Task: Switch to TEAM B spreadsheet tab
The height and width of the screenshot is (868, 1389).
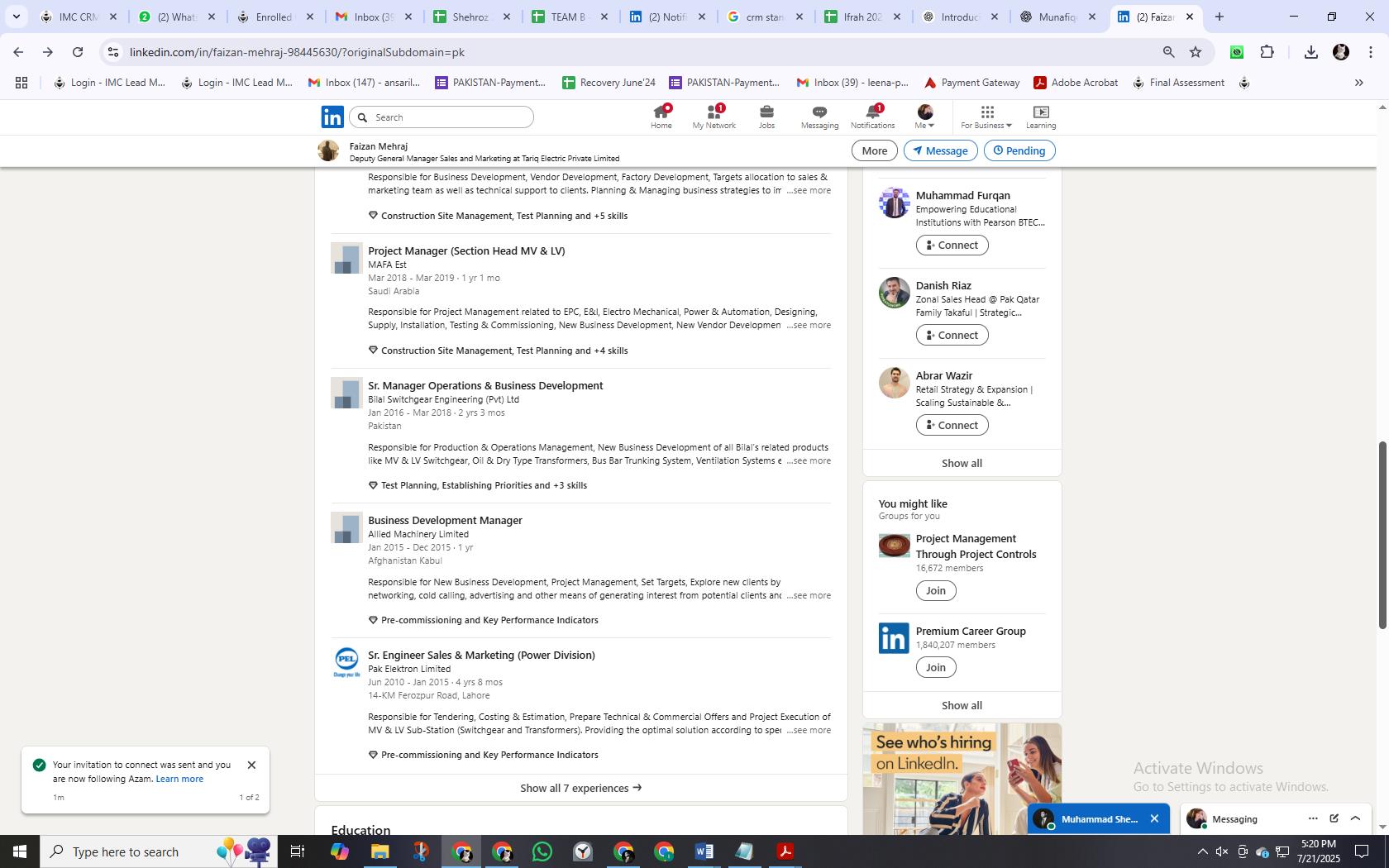Action: pos(568,17)
